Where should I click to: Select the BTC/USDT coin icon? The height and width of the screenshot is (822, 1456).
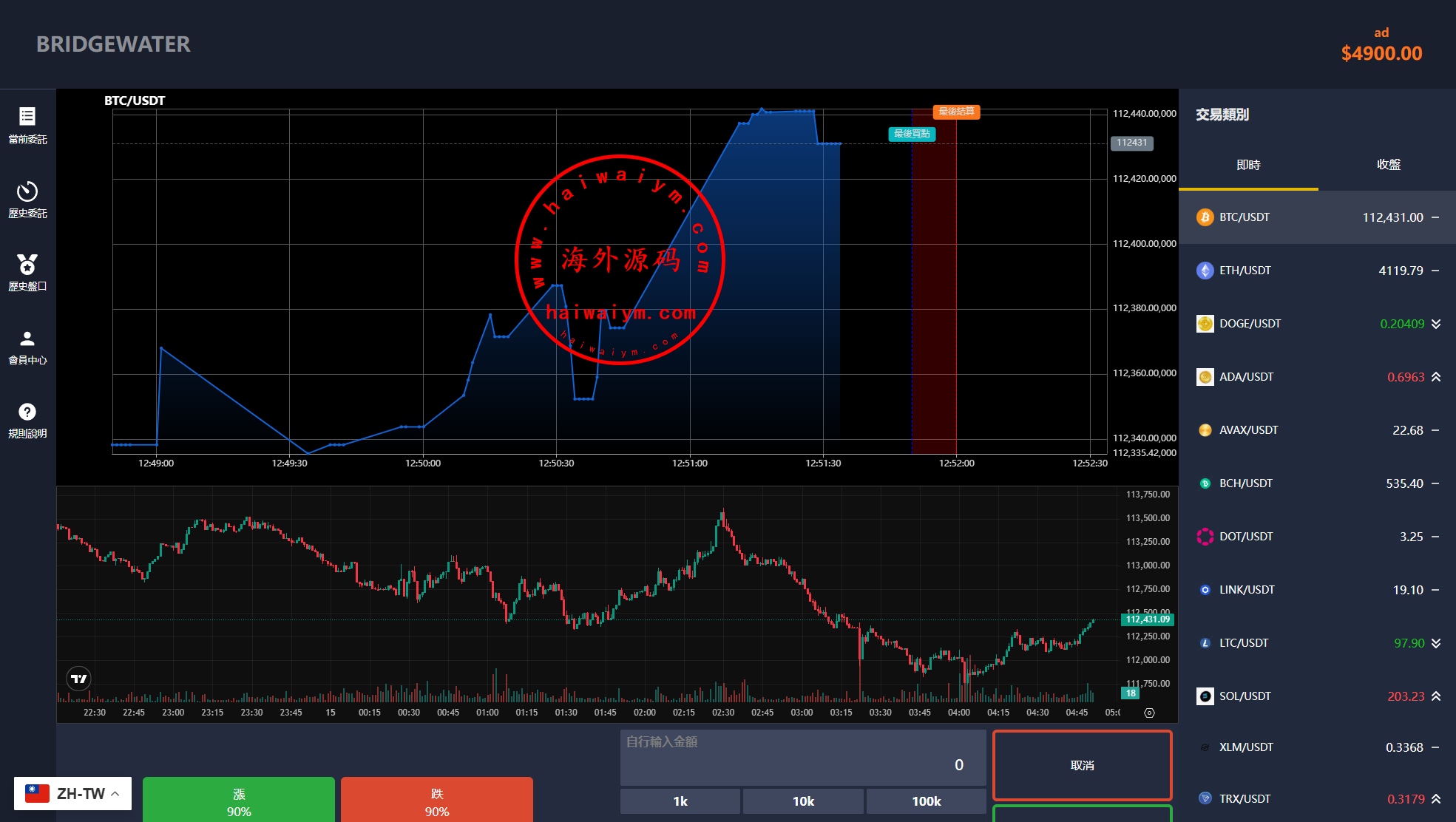[x=1205, y=217]
